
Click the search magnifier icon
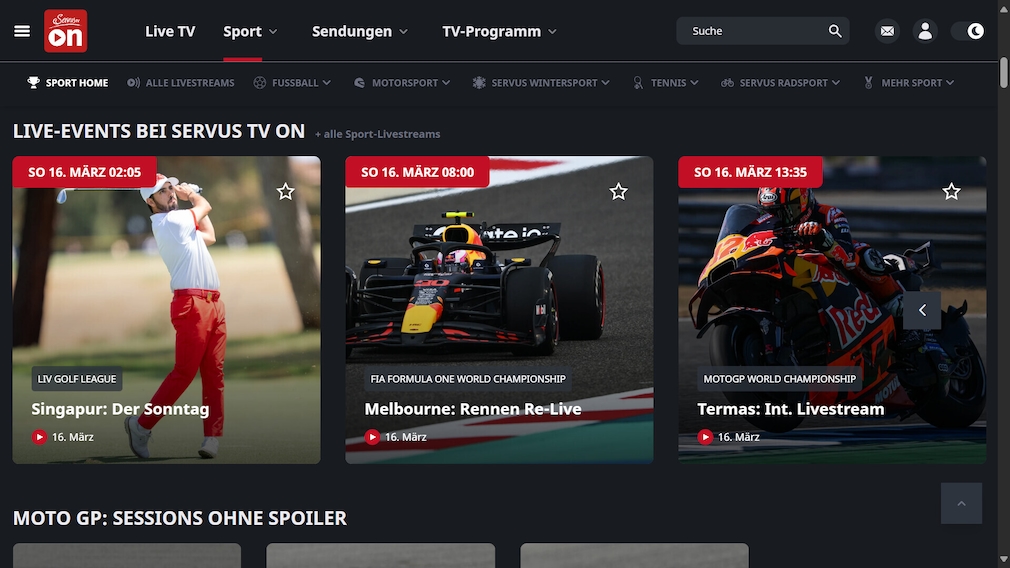tap(835, 31)
